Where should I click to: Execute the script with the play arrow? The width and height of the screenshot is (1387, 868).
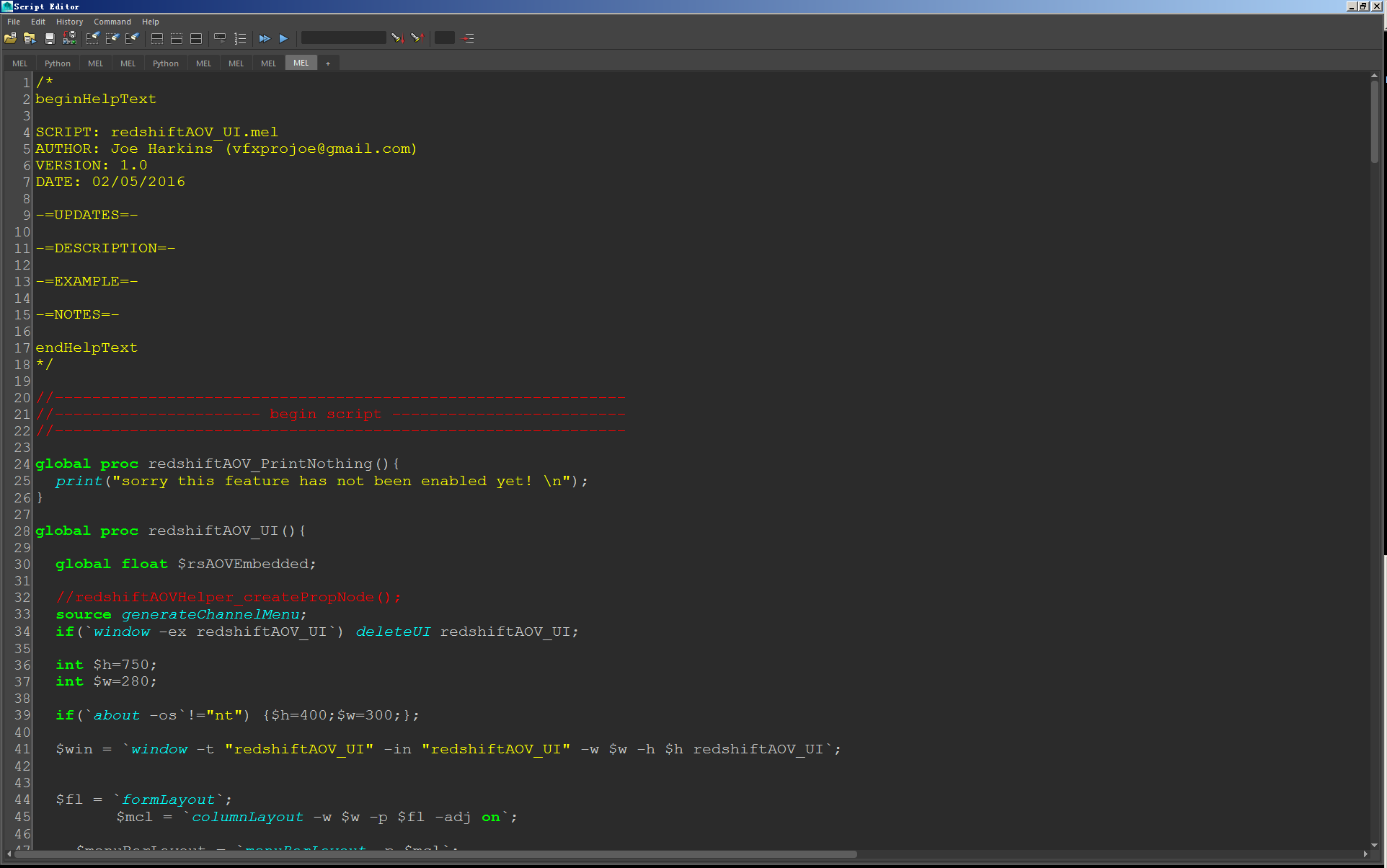(x=283, y=38)
